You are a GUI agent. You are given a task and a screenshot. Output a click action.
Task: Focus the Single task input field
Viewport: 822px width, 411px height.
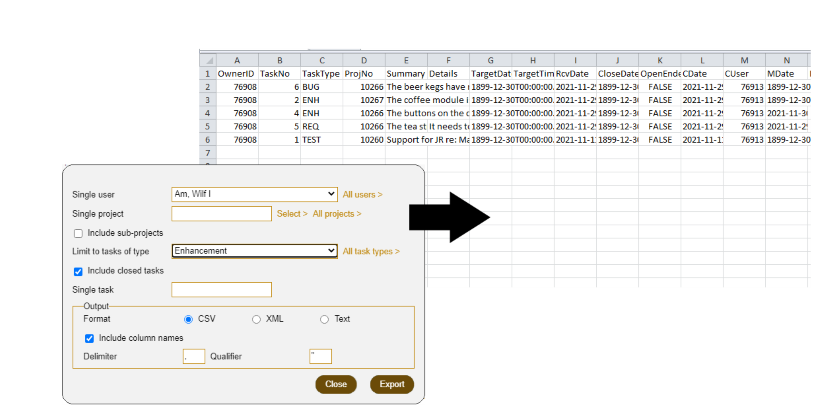[221, 289]
